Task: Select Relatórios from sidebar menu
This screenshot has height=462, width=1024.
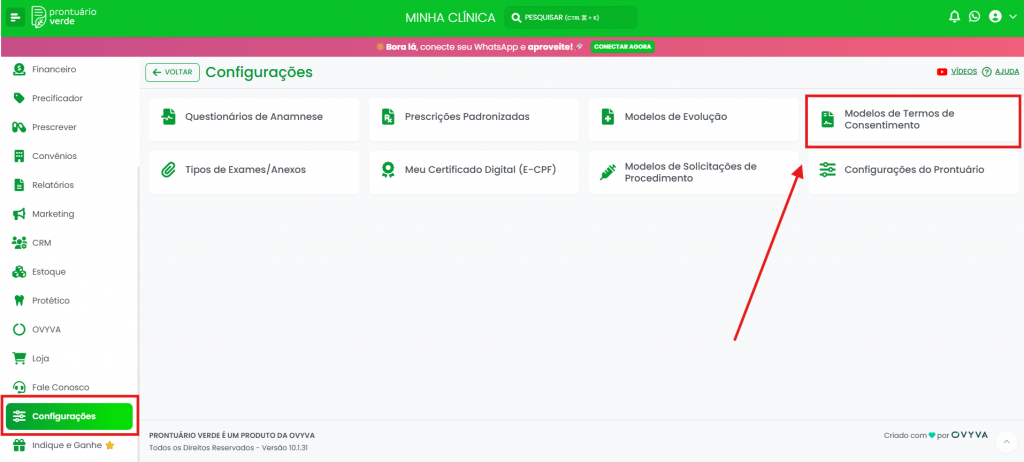Action: click(x=52, y=185)
